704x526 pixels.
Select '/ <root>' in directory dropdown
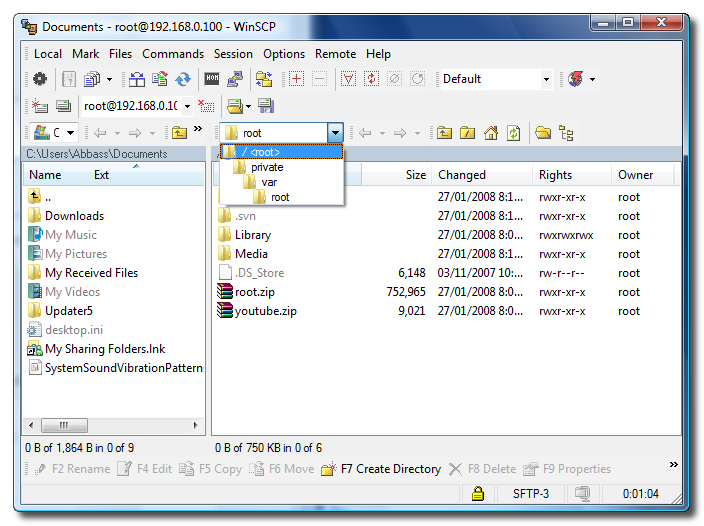click(x=282, y=152)
